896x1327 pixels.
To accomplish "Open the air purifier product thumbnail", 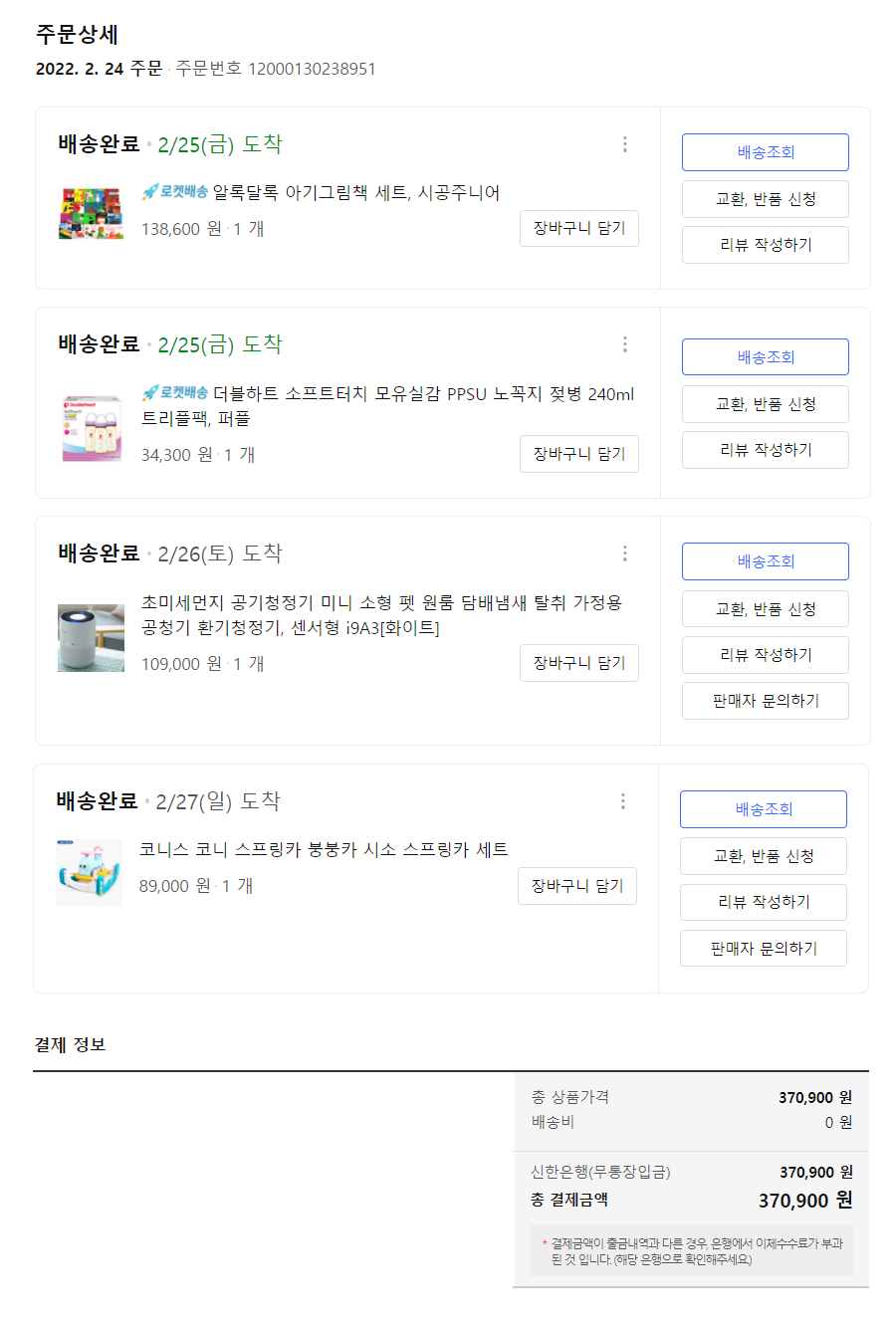I will 91,637.
